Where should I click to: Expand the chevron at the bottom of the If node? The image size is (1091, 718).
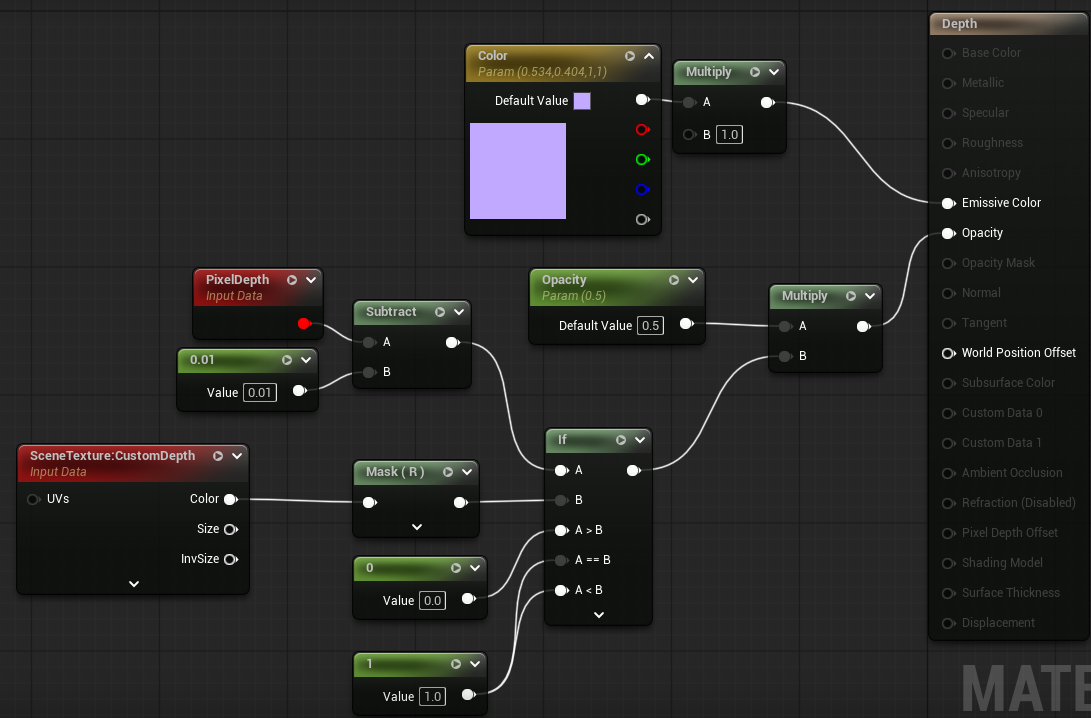pyautogui.click(x=598, y=614)
